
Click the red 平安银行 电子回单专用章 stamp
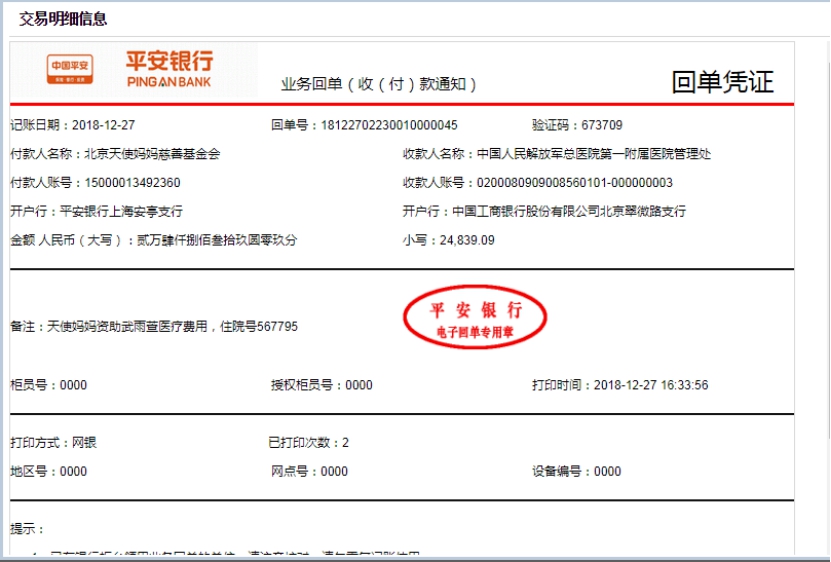click(x=475, y=318)
